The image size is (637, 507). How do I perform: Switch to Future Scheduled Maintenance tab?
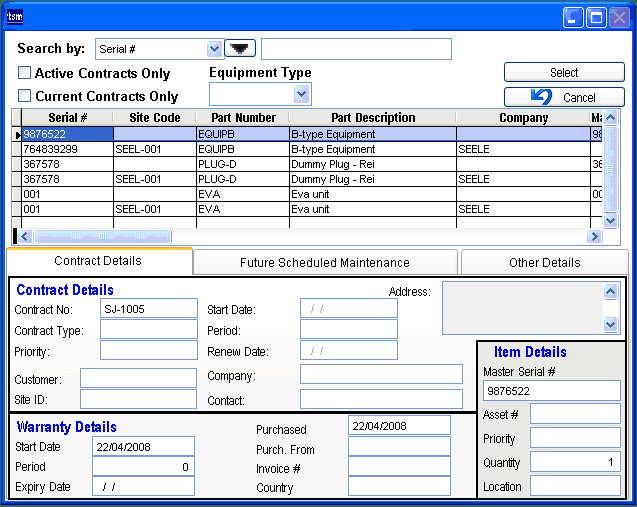point(325,263)
